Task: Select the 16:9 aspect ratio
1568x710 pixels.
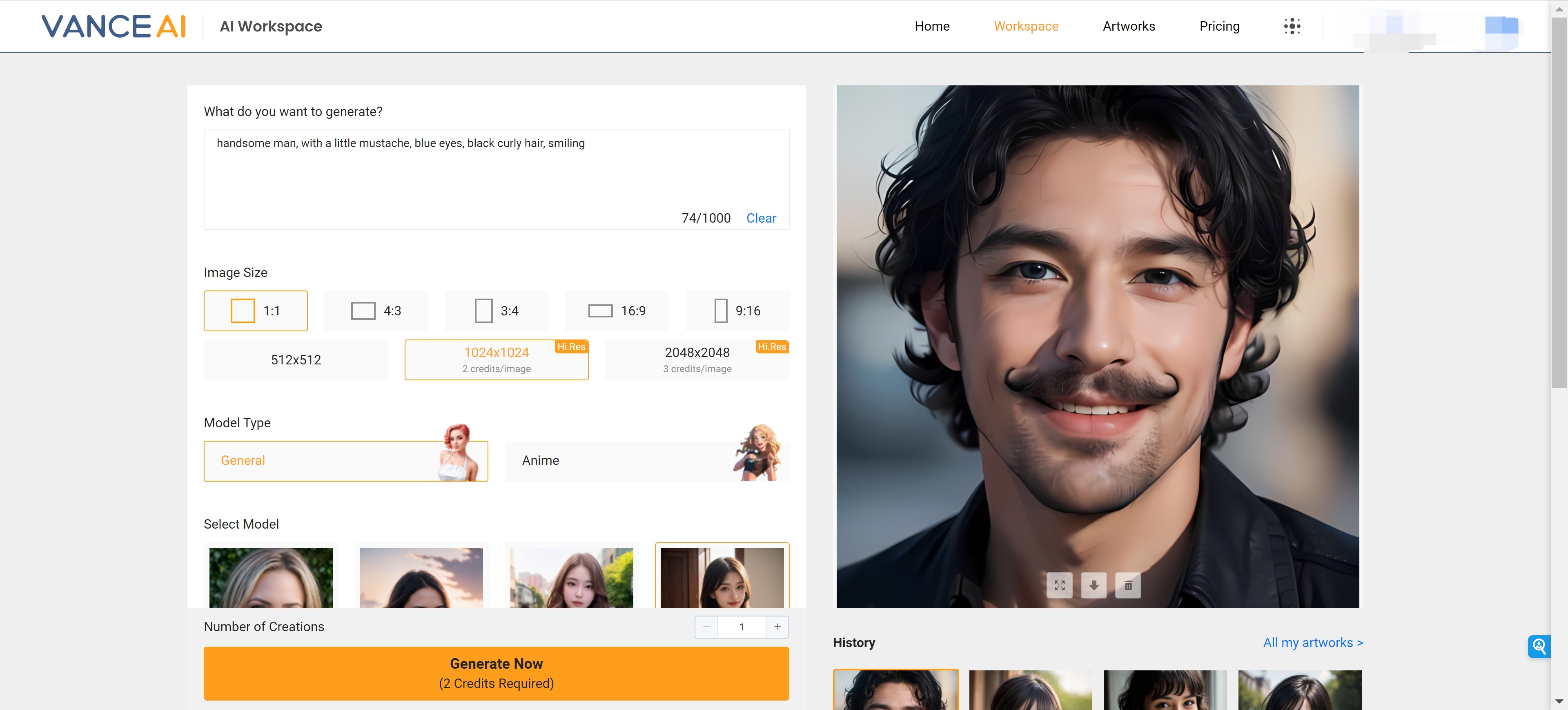Action: click(617, 310)
